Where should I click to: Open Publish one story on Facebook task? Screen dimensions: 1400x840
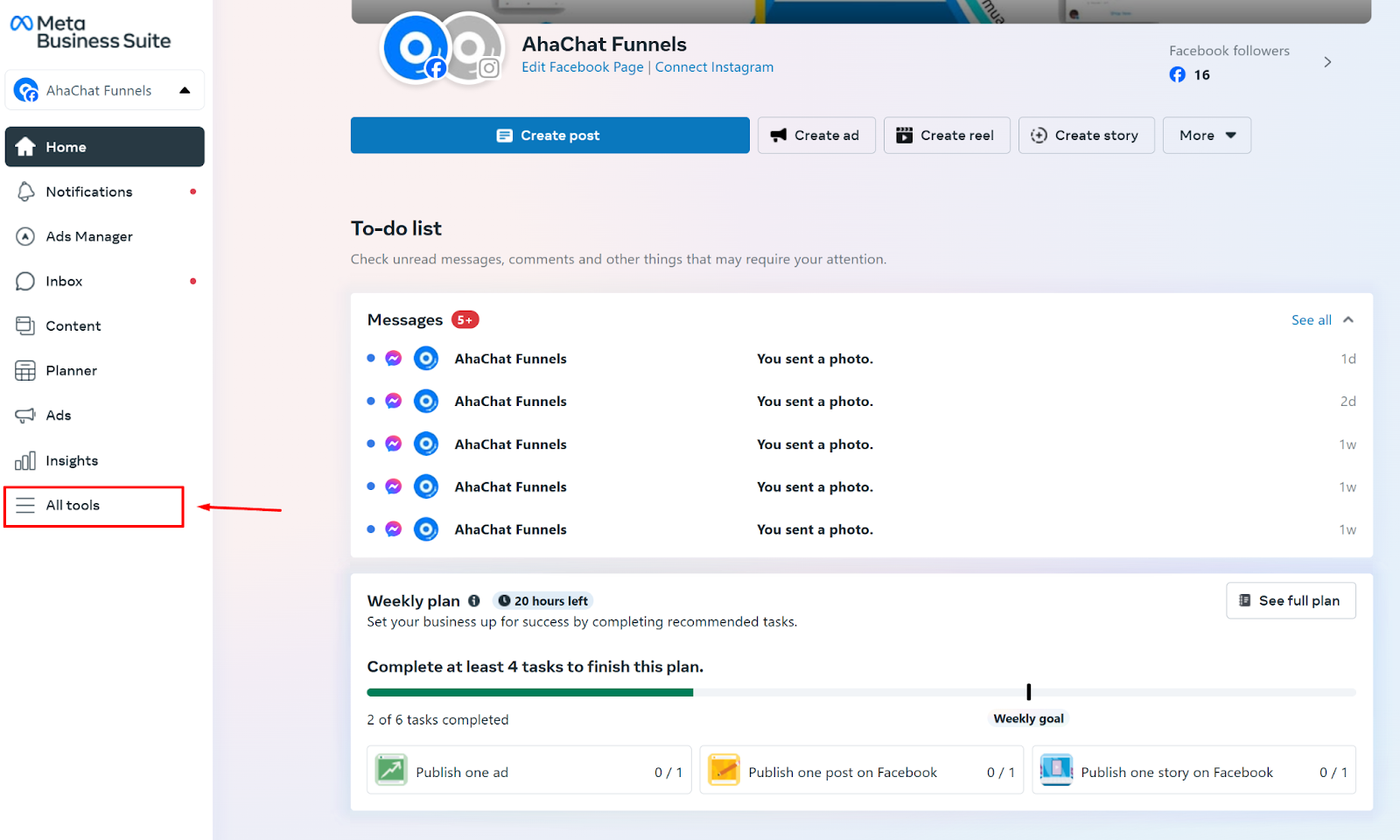[x=1194, y=771]
